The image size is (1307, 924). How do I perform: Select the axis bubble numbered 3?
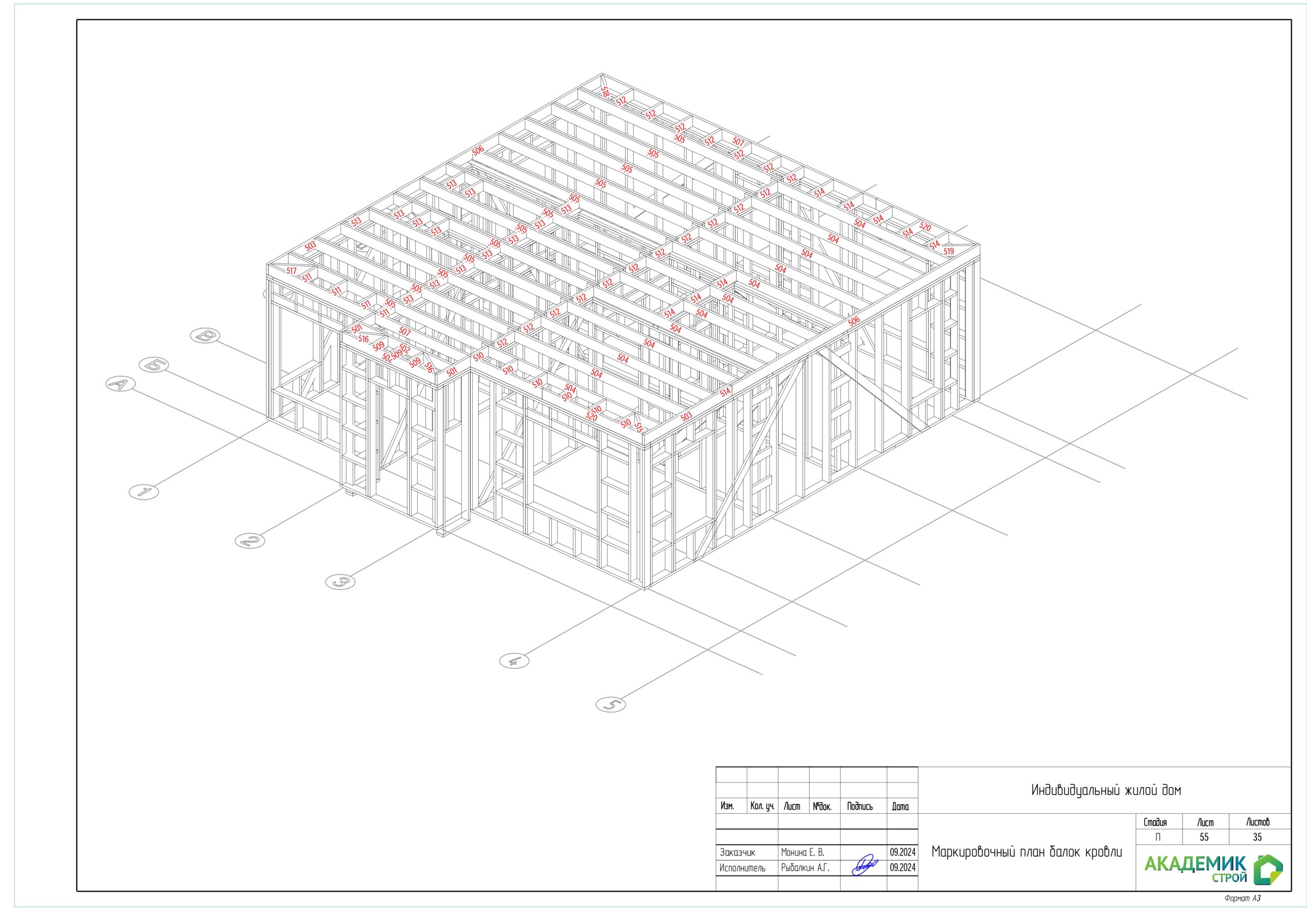(x=341, y=582)
